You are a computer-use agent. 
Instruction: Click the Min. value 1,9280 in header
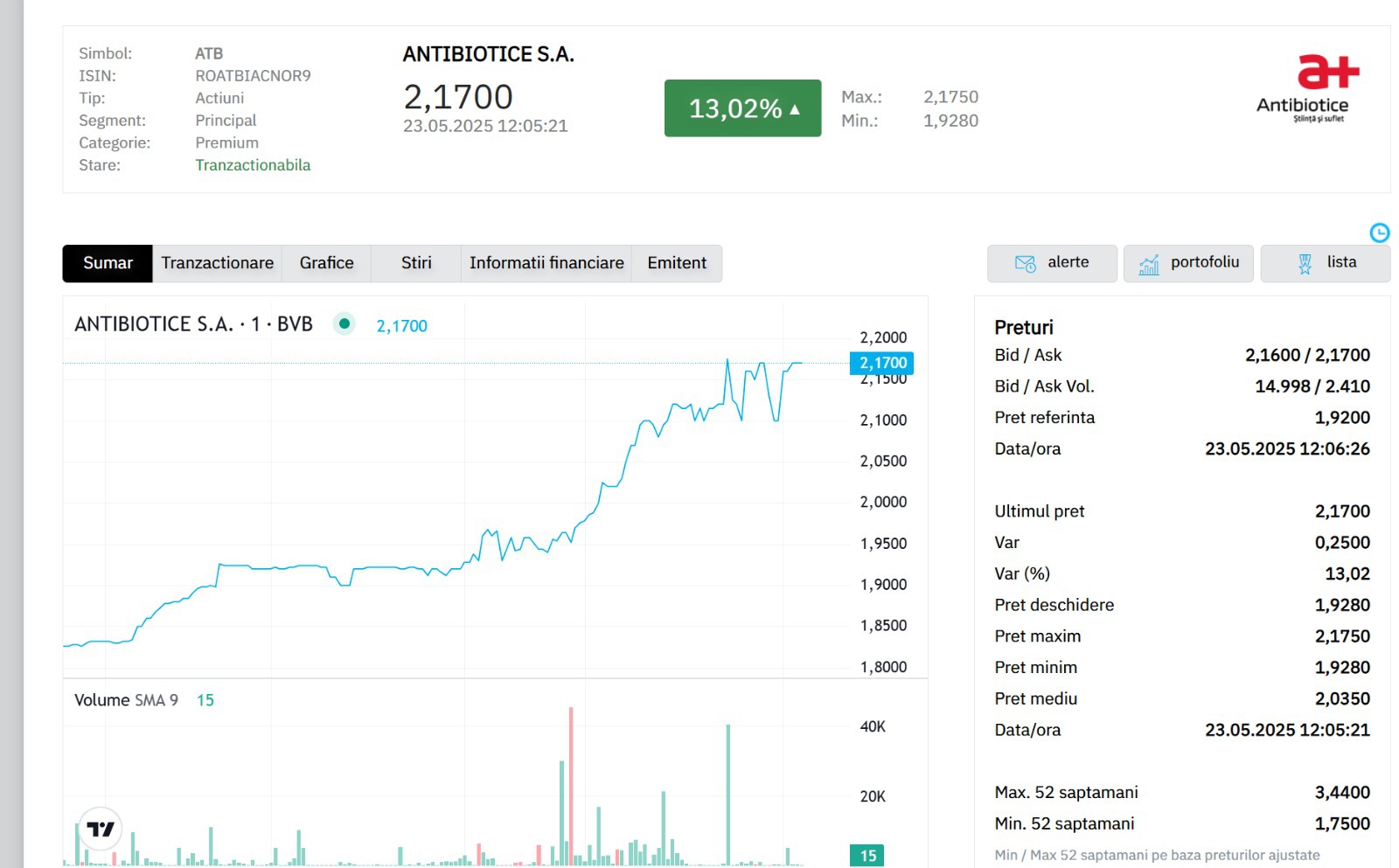point(950,121)
